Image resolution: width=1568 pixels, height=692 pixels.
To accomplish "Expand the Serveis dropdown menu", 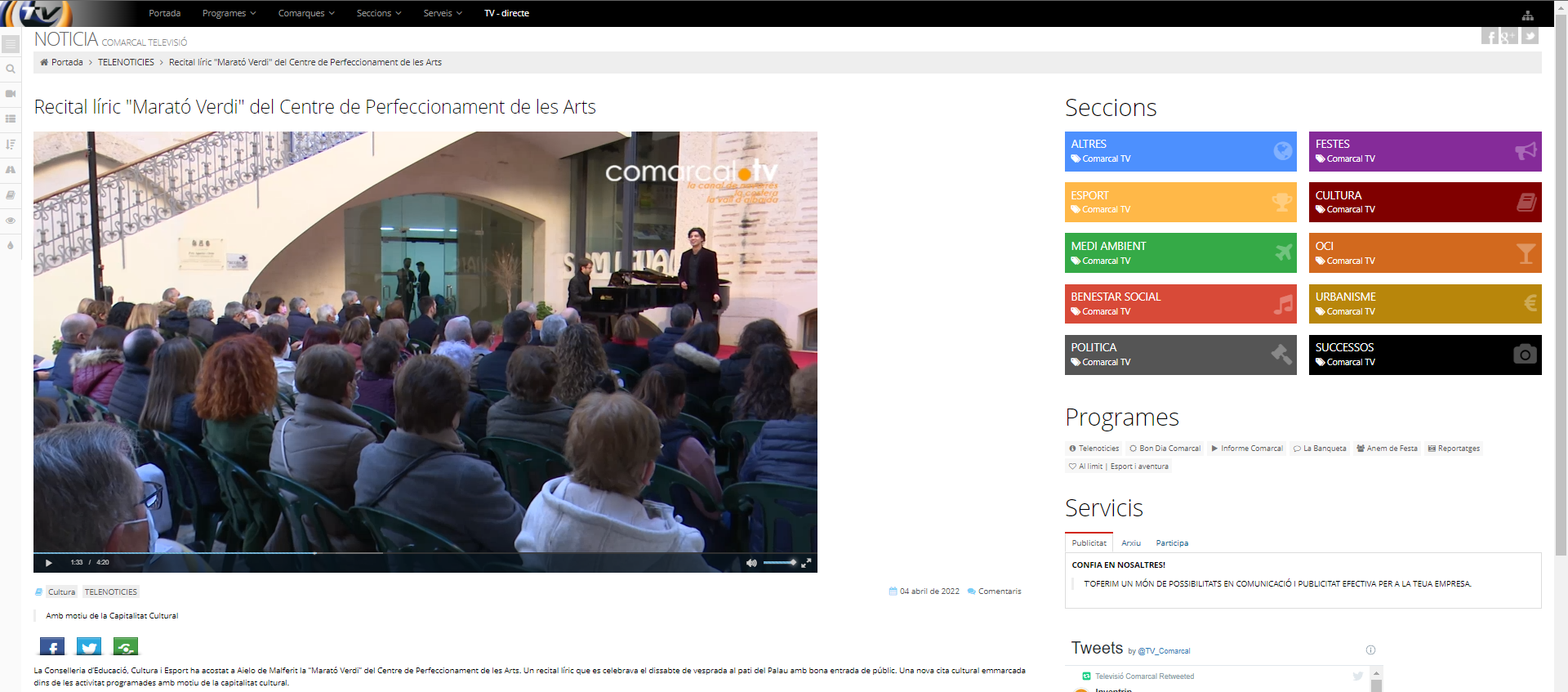I will coord(443,13).
